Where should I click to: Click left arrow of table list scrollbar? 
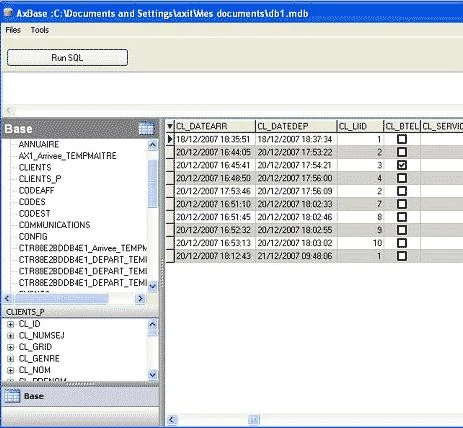[x=8, y=298]
